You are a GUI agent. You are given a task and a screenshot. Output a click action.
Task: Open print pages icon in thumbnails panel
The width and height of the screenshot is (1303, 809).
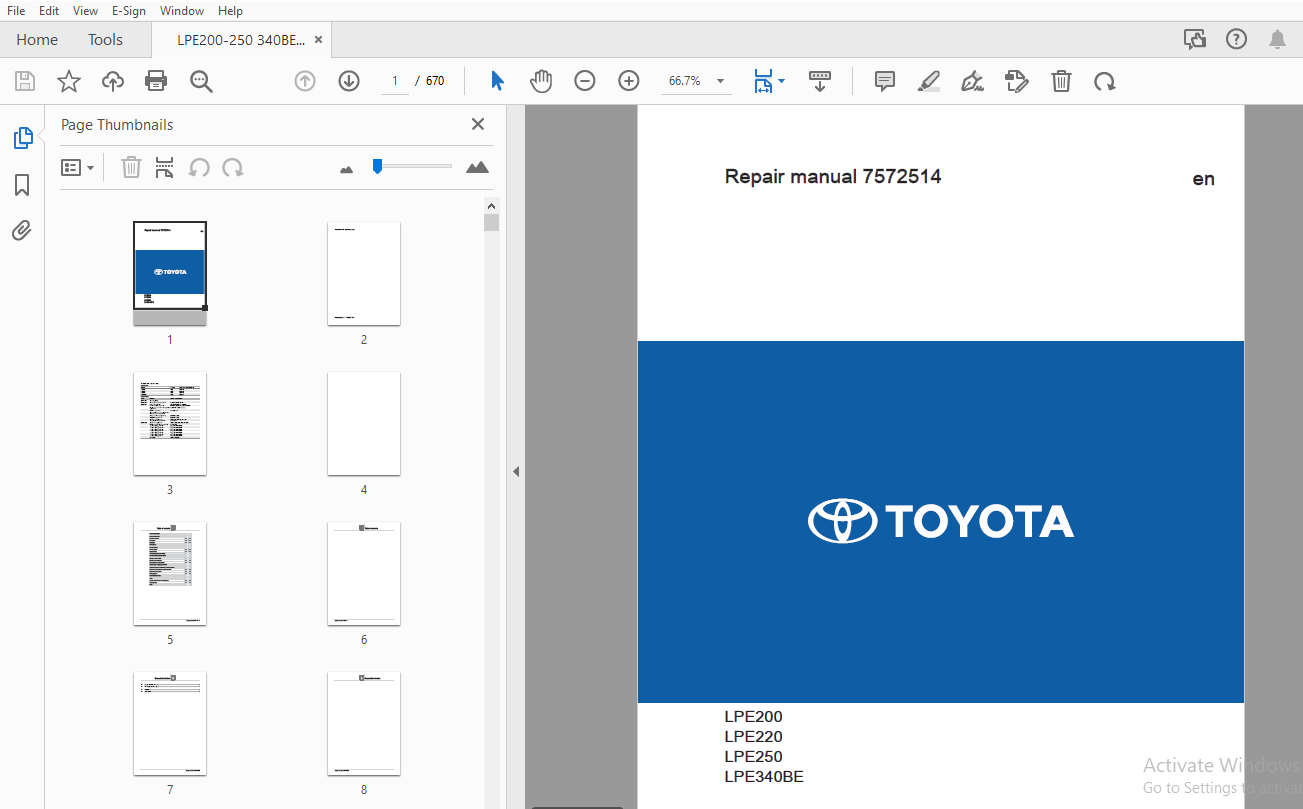click(165, 167)
